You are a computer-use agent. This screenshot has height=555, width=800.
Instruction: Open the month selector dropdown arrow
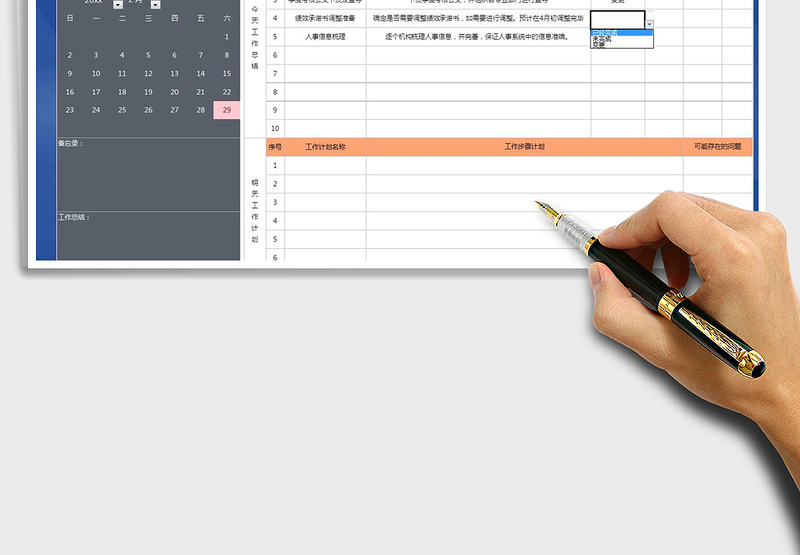coord(155,4)
